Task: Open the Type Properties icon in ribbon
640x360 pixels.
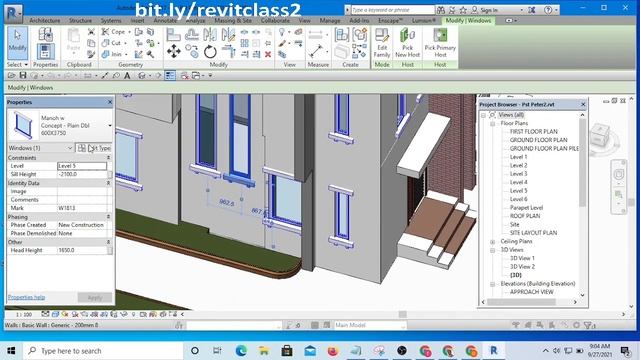Action: point(45,35)
